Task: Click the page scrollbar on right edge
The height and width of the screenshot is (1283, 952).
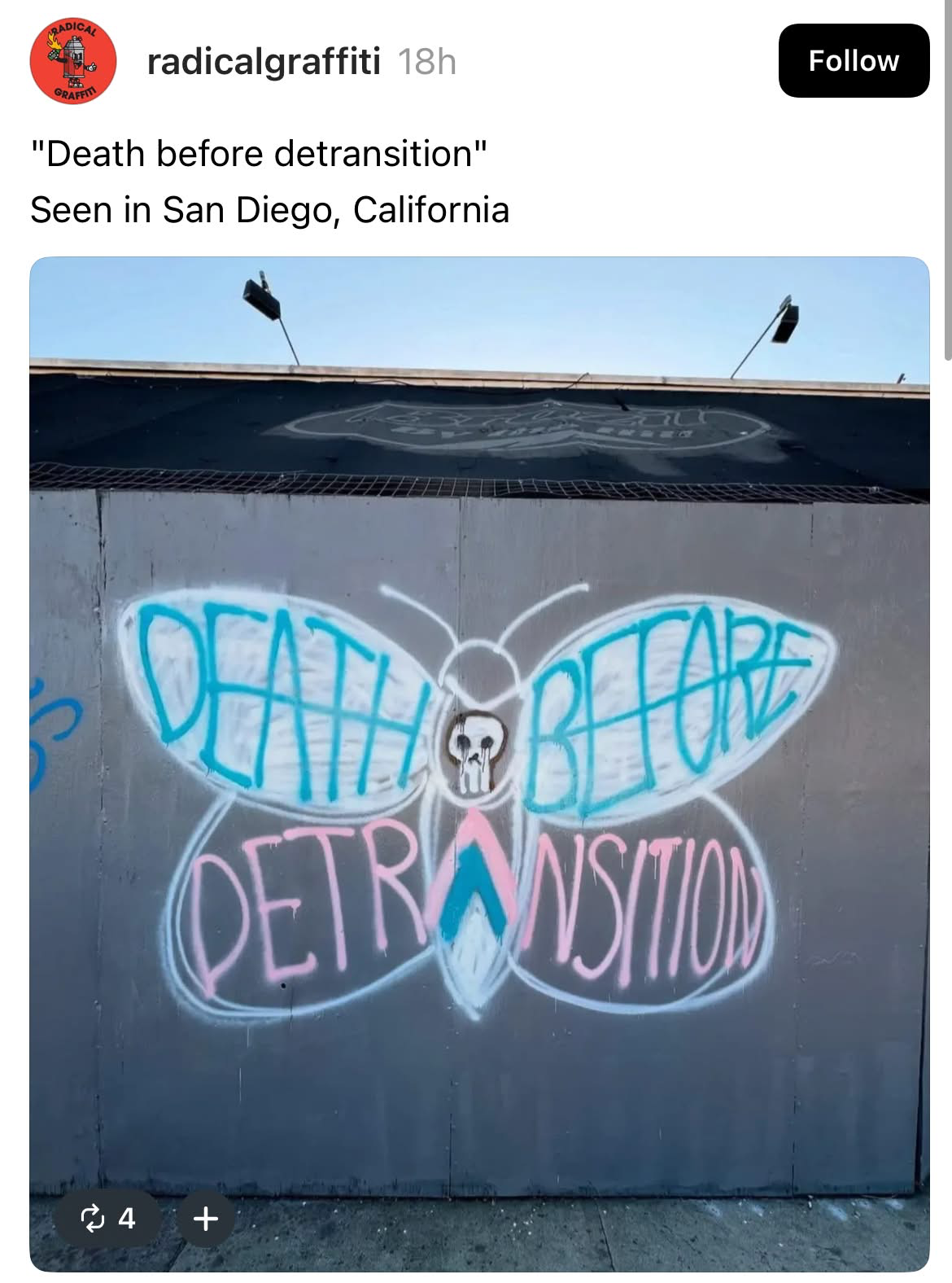Action: click(x=947, y=179)
